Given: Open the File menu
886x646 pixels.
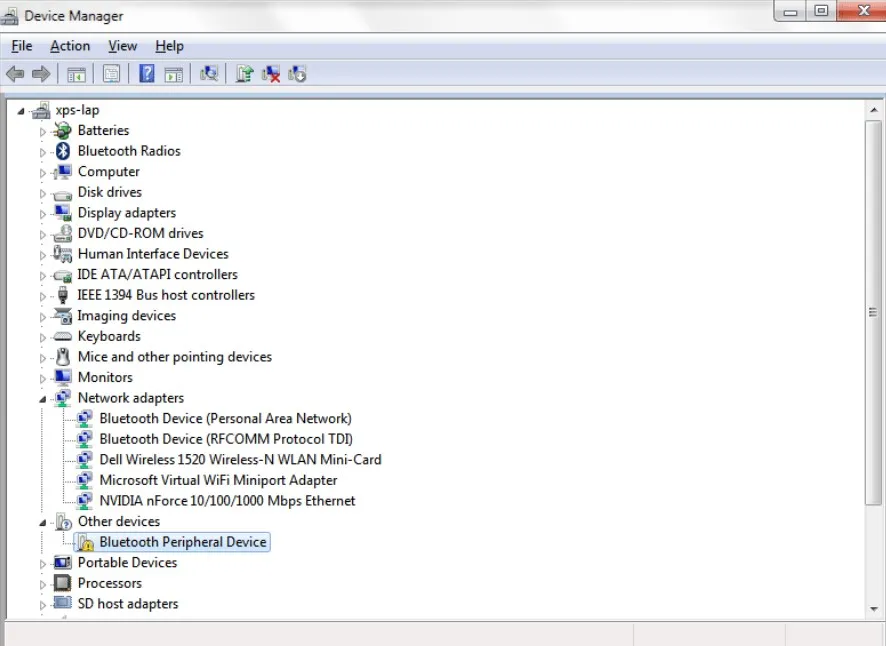Looking at the screenshot, I should click(22, 46).
